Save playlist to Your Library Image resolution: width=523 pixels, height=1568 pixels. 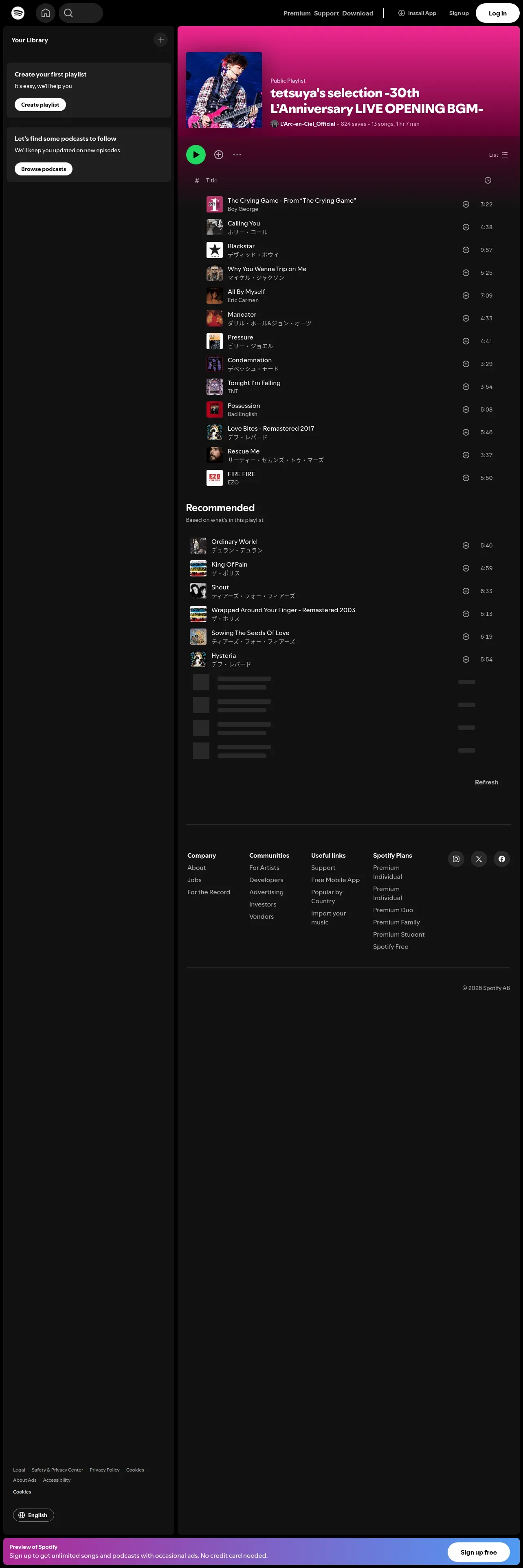point(219,155)
